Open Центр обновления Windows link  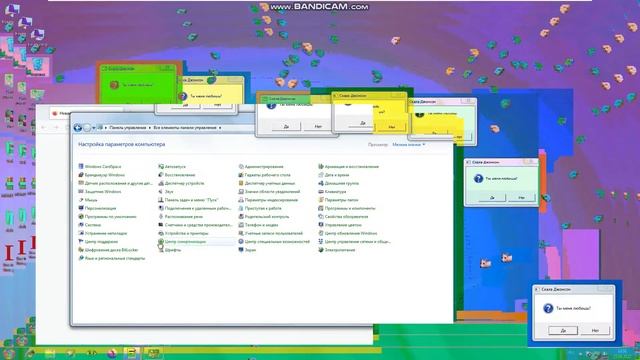click(x=348, y=233)
